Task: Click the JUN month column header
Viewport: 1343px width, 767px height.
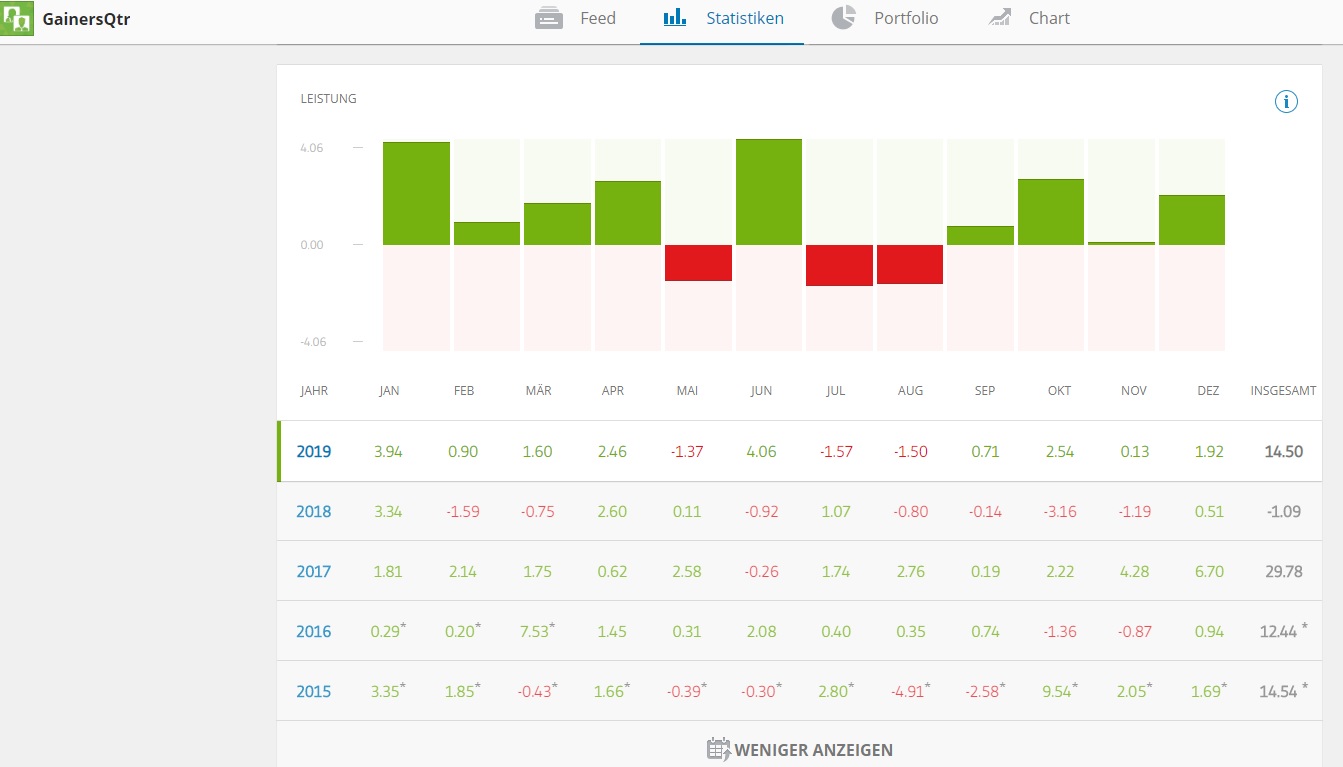Action: [x=761, y=391]
